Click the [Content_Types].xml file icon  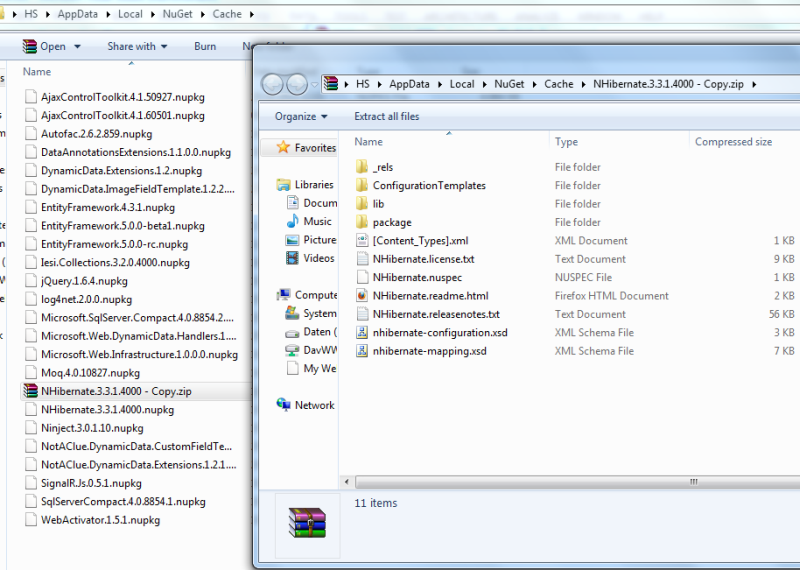[362, 240]
